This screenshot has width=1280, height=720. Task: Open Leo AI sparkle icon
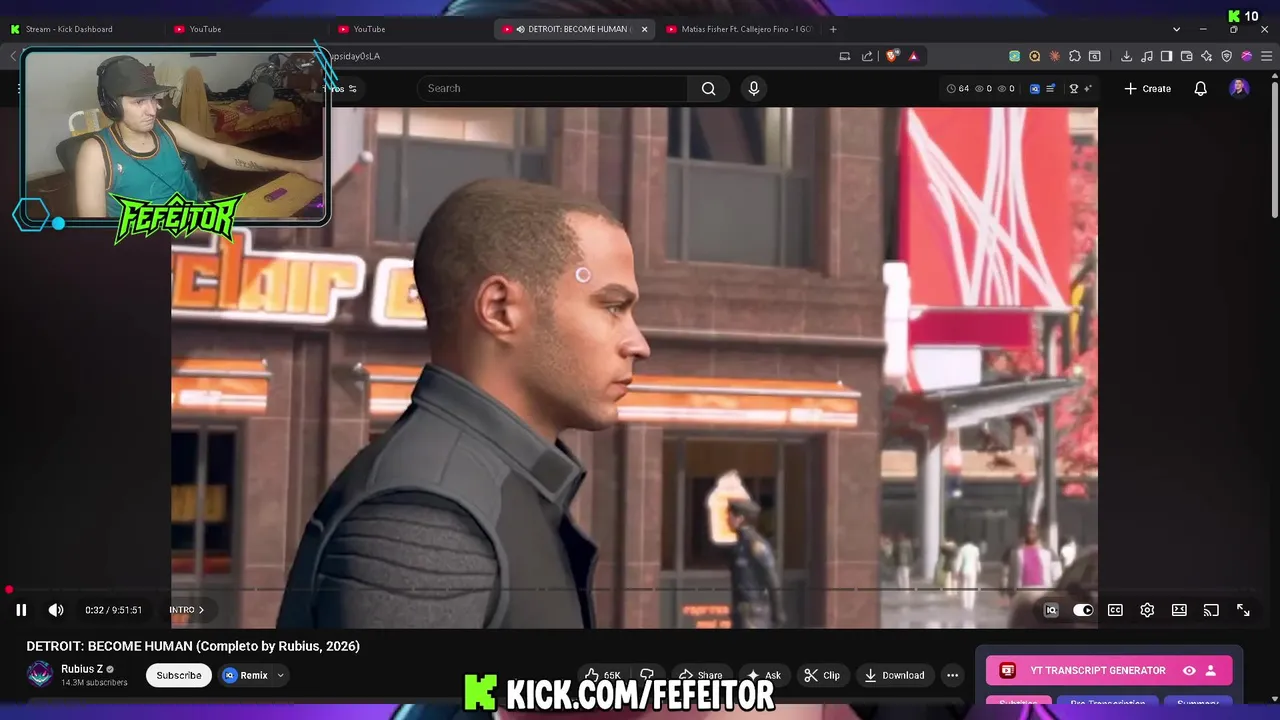coord(1207,56)
